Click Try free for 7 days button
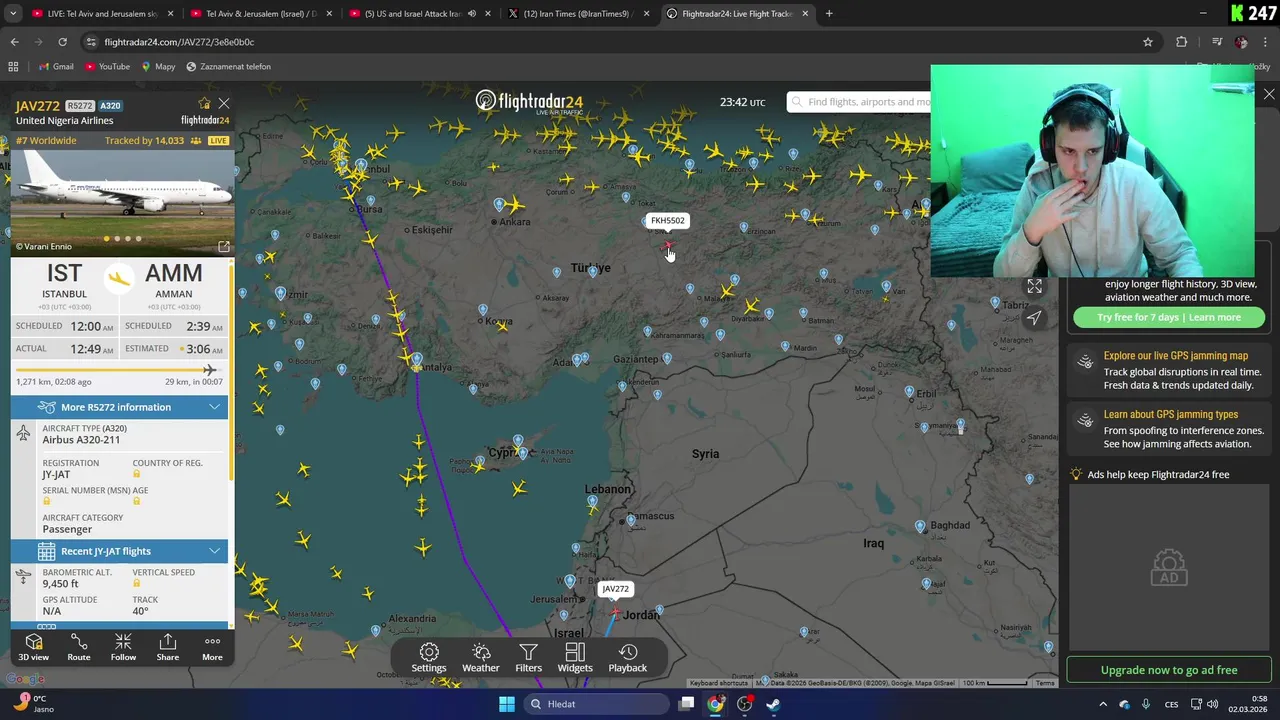Image resolution: width=1280 pixels, height=720 pixels. (x=1169, y=317)
